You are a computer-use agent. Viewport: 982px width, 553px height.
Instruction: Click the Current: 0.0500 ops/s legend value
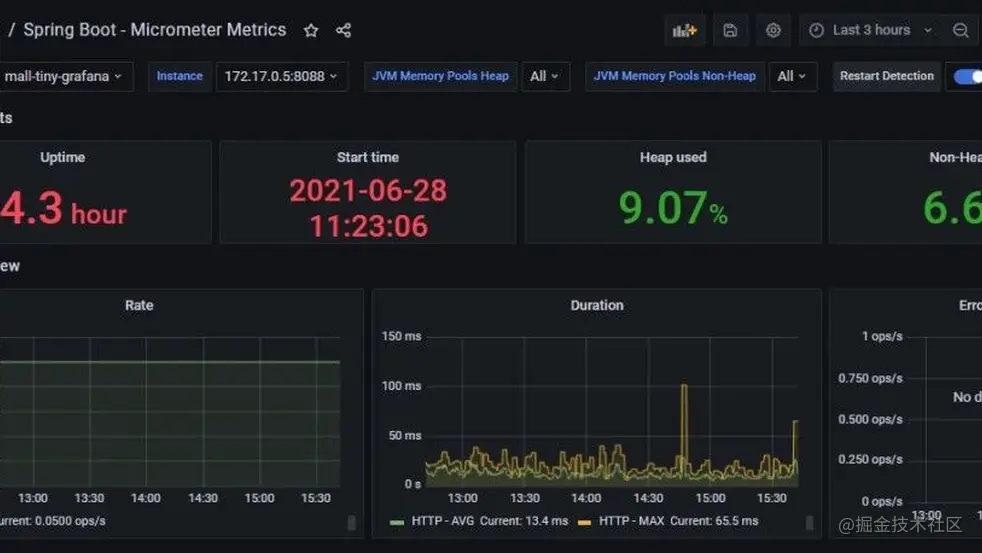pyautogui.click(x=53, y=521)
